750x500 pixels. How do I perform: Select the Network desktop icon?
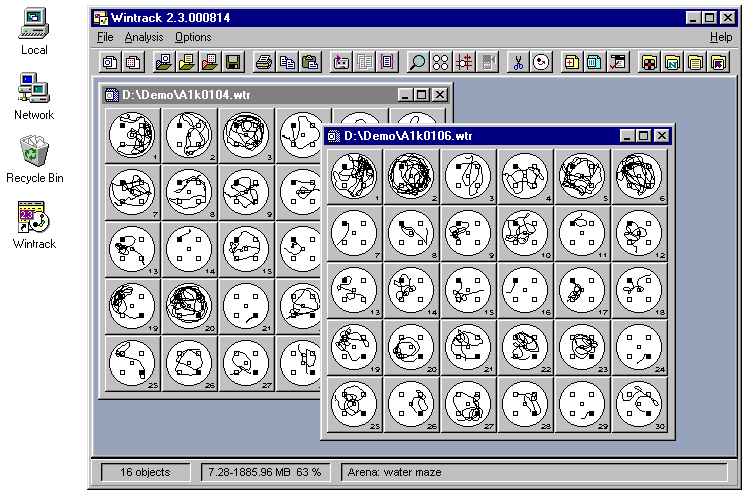point(34,96)
